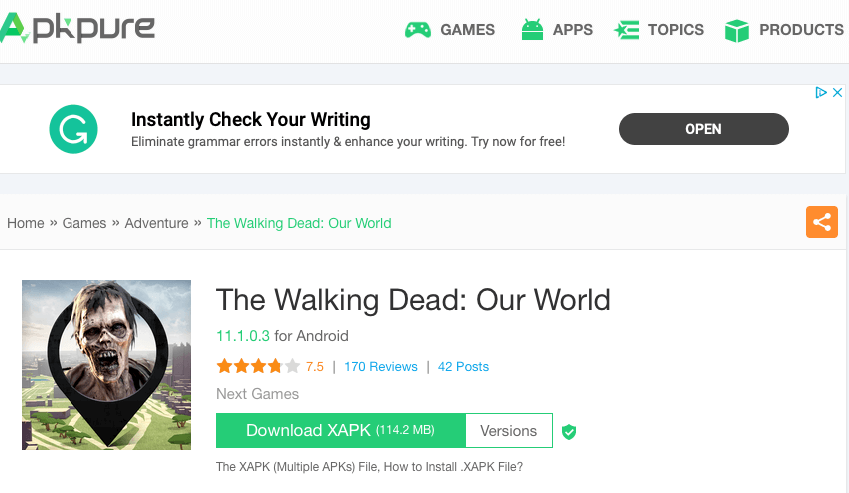Open the GAMES menu
The image size is (849, 493).
coord(467,30)
